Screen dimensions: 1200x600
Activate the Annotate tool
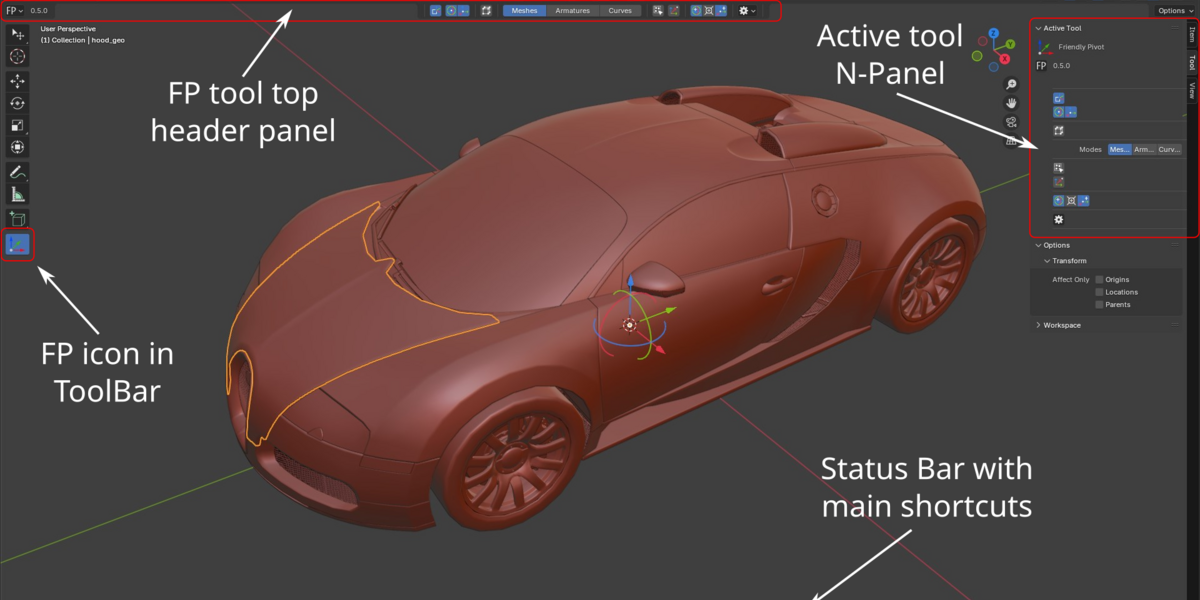coord(18,170)
